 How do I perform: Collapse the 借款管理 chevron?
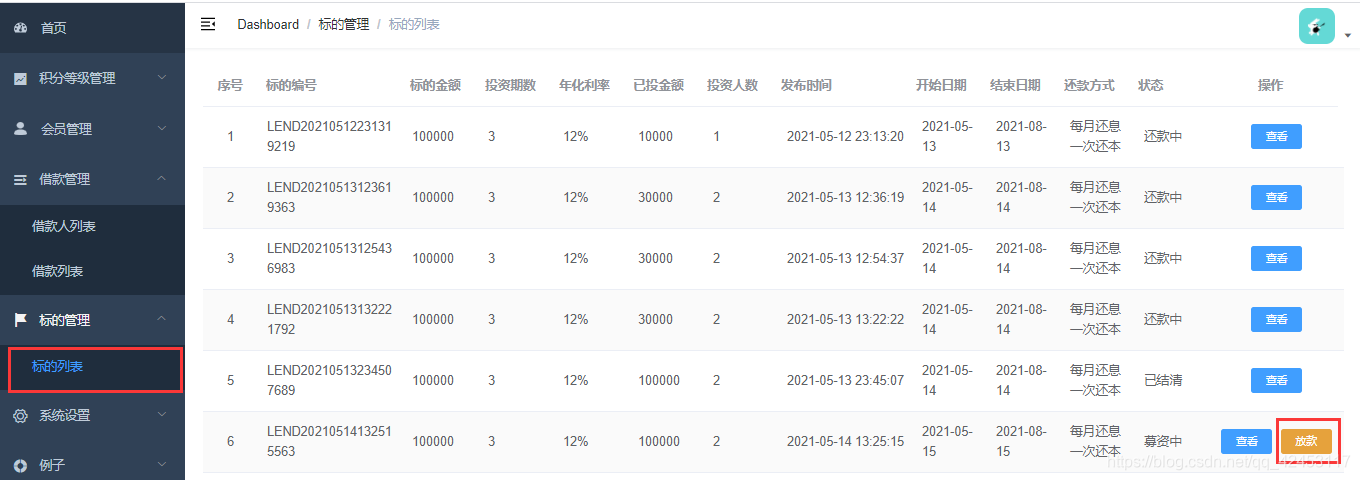162,179
